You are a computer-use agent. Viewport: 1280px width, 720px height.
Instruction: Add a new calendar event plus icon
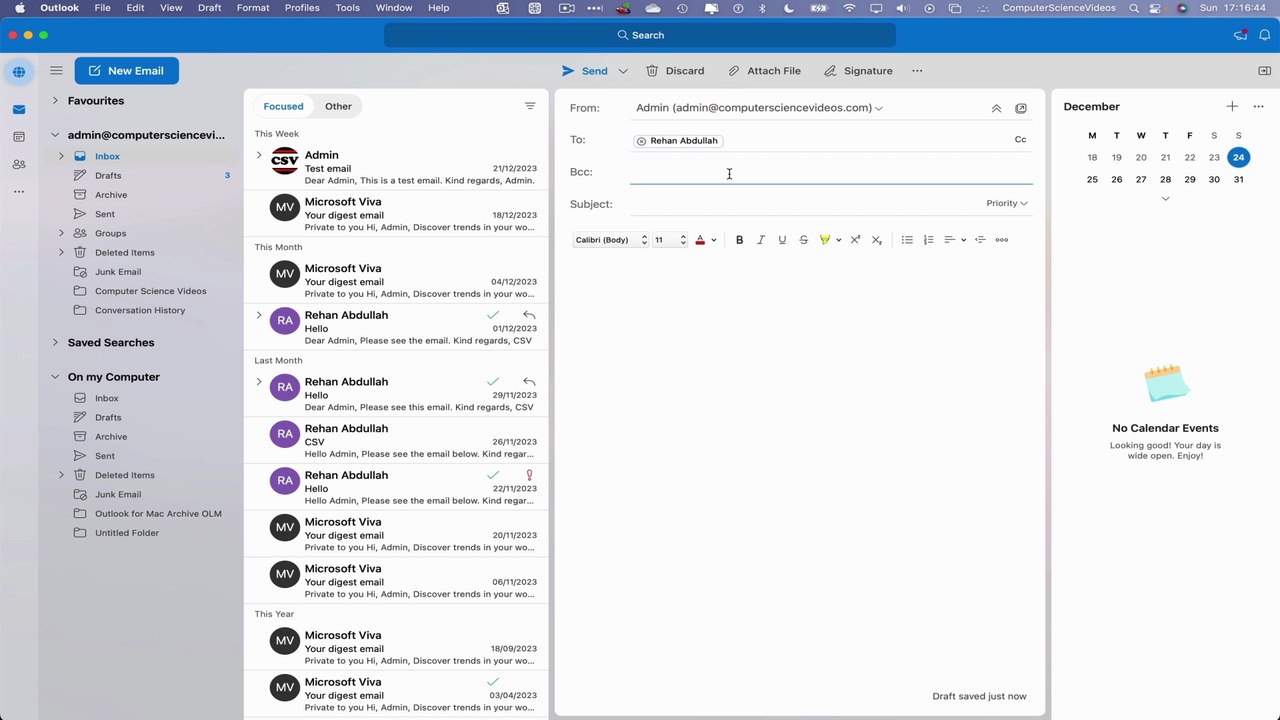(x=1232, y=107)
